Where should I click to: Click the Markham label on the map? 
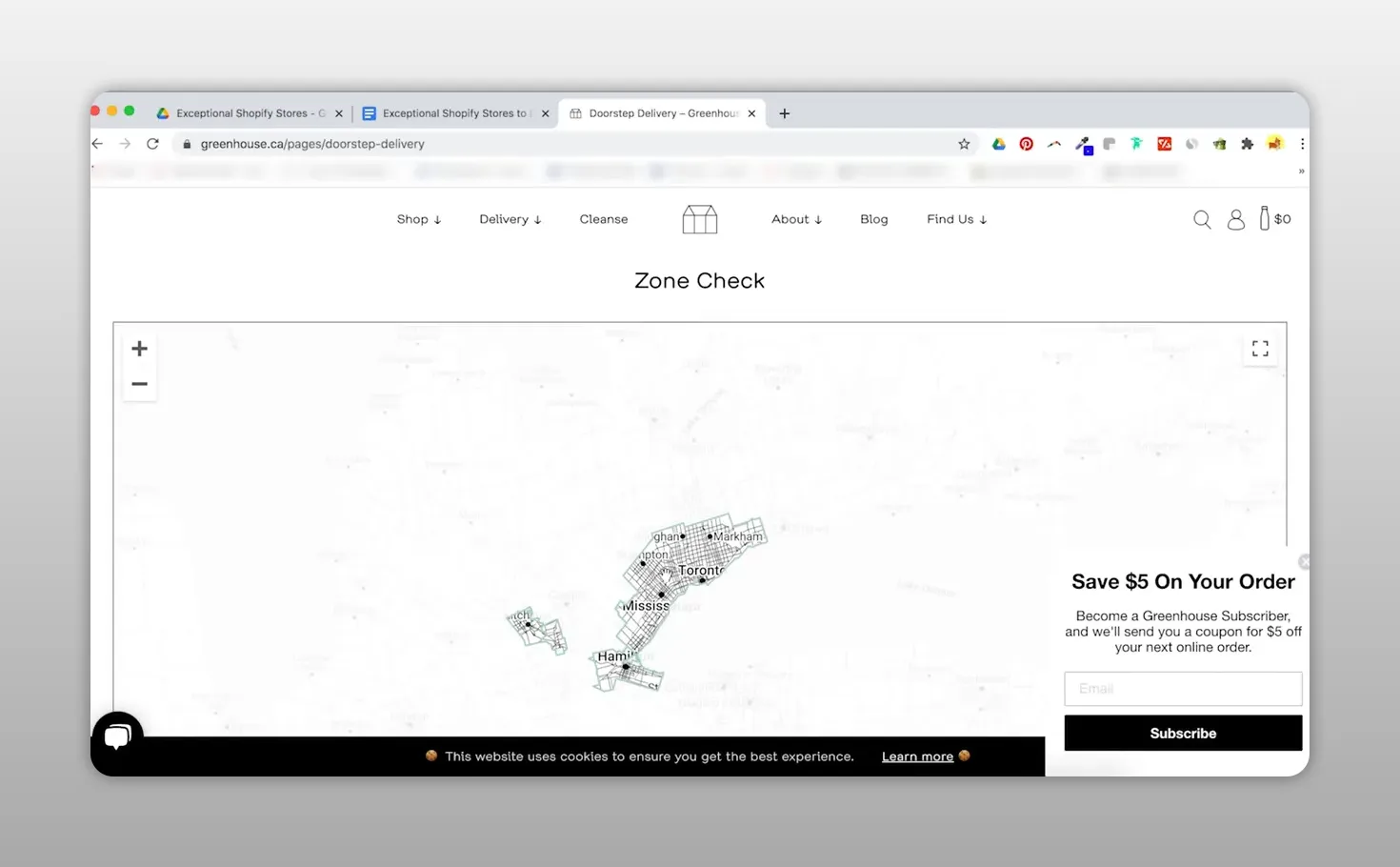738,536
